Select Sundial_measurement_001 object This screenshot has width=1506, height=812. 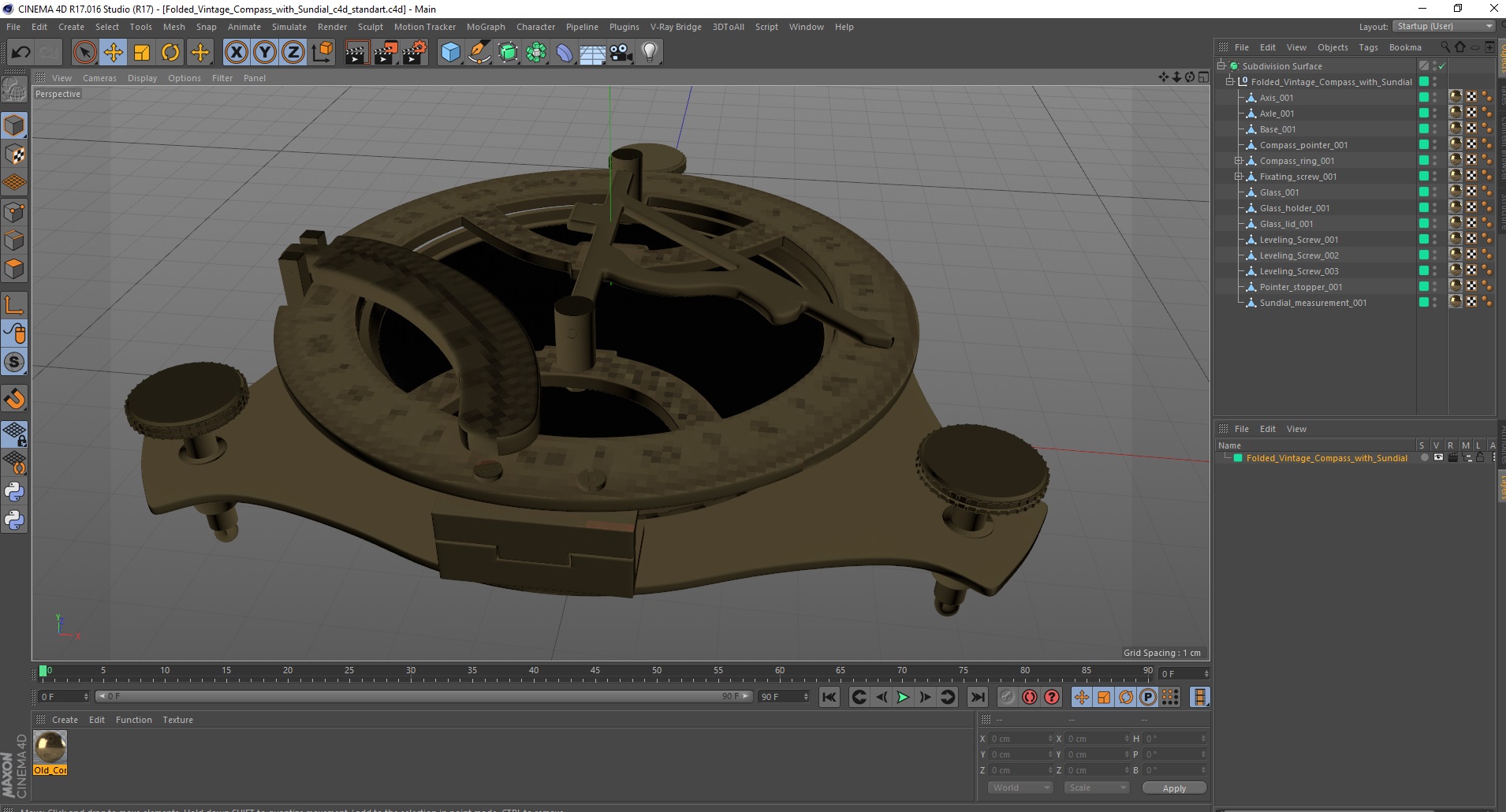pos(1313,303)
